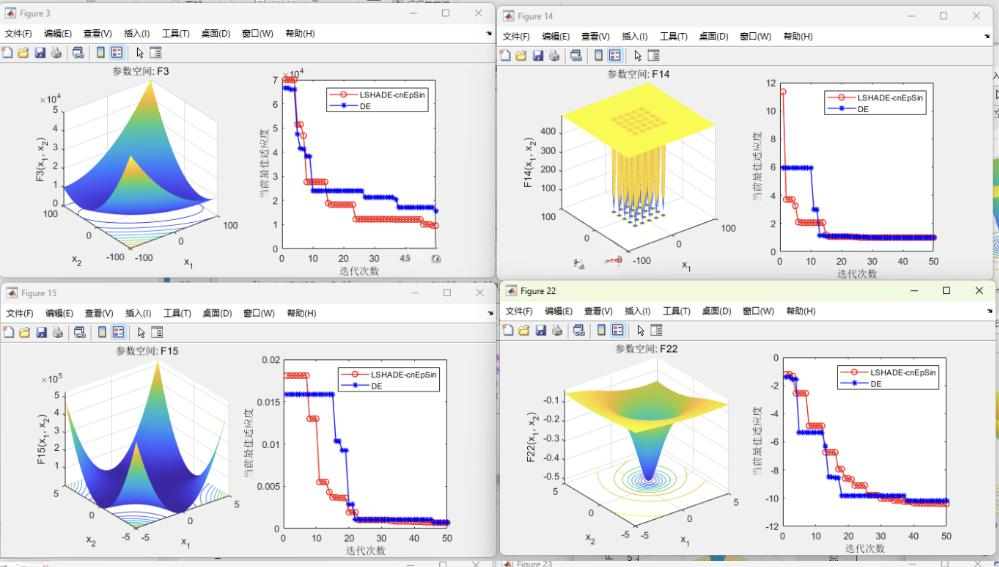The width and height of the screenshot is (999, 567).
Task: Toggle Insert Legend in Figure 15 toolbar
Action: (118, 332)
